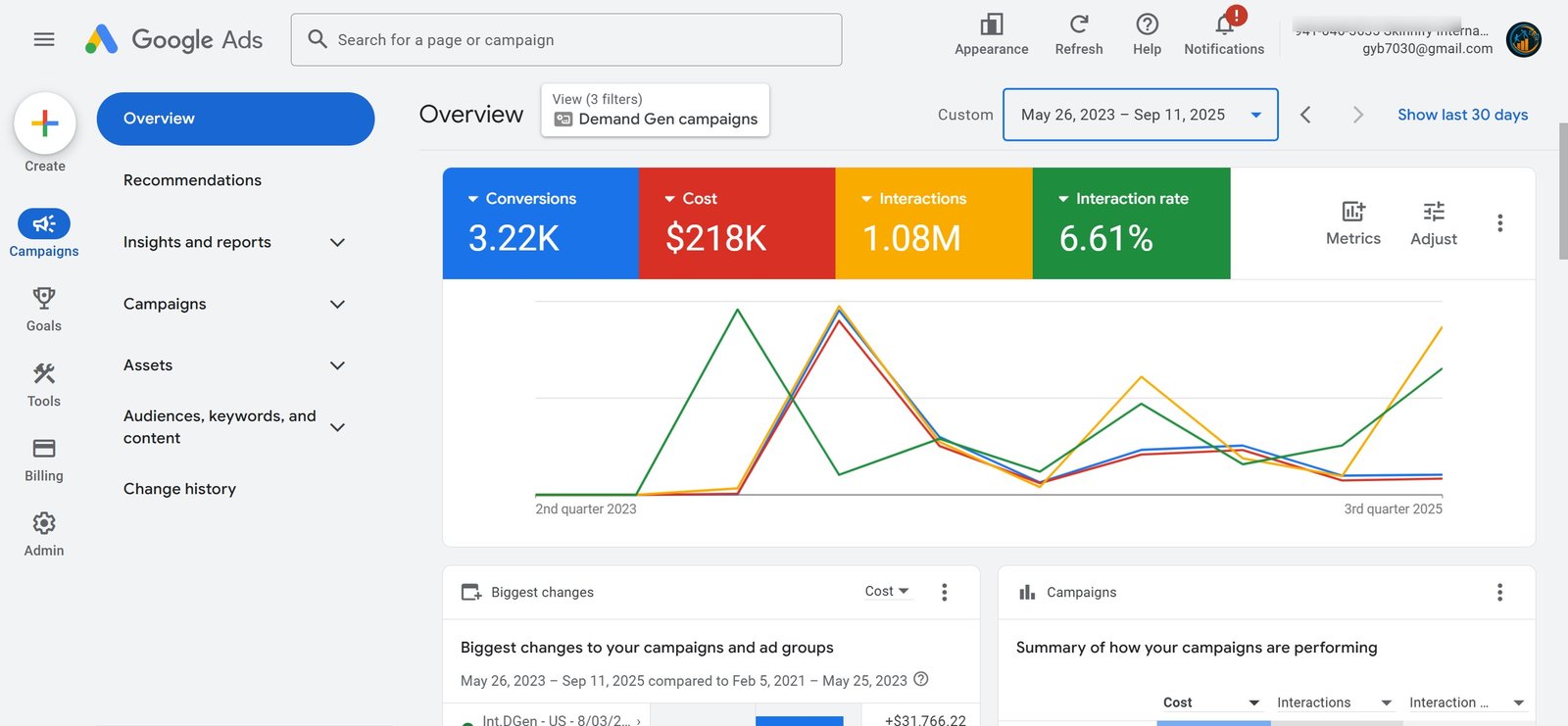1568x726 pixels.
Task: Go to Campaigns in side rail
Action: click(x=44, y=233)
